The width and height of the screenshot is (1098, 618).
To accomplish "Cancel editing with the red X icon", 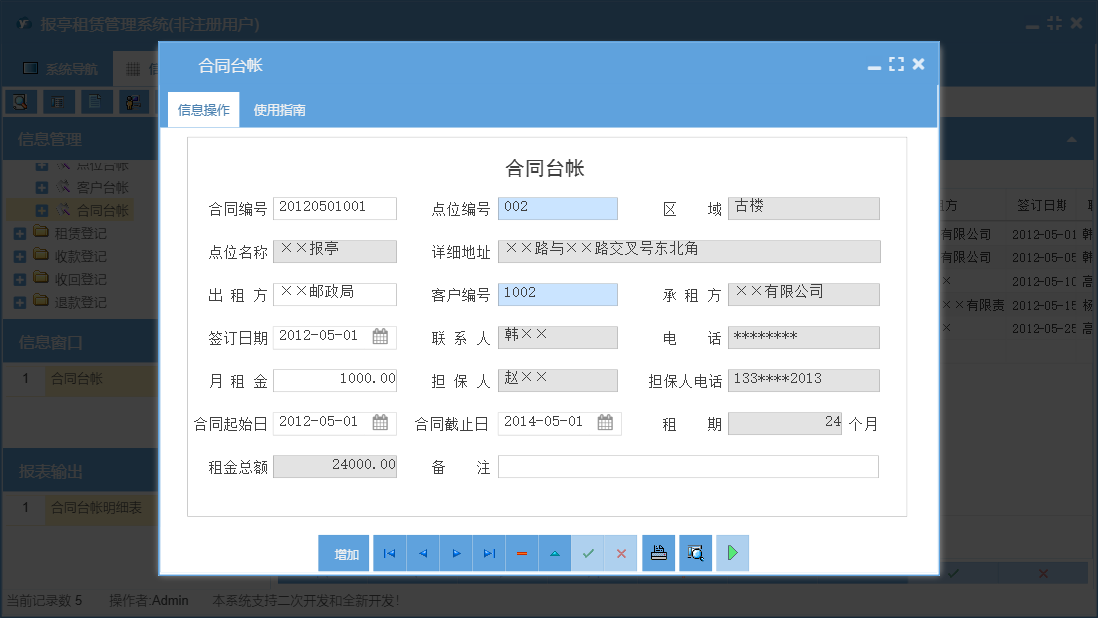I will pyautogui.click(x=621, y=552).
